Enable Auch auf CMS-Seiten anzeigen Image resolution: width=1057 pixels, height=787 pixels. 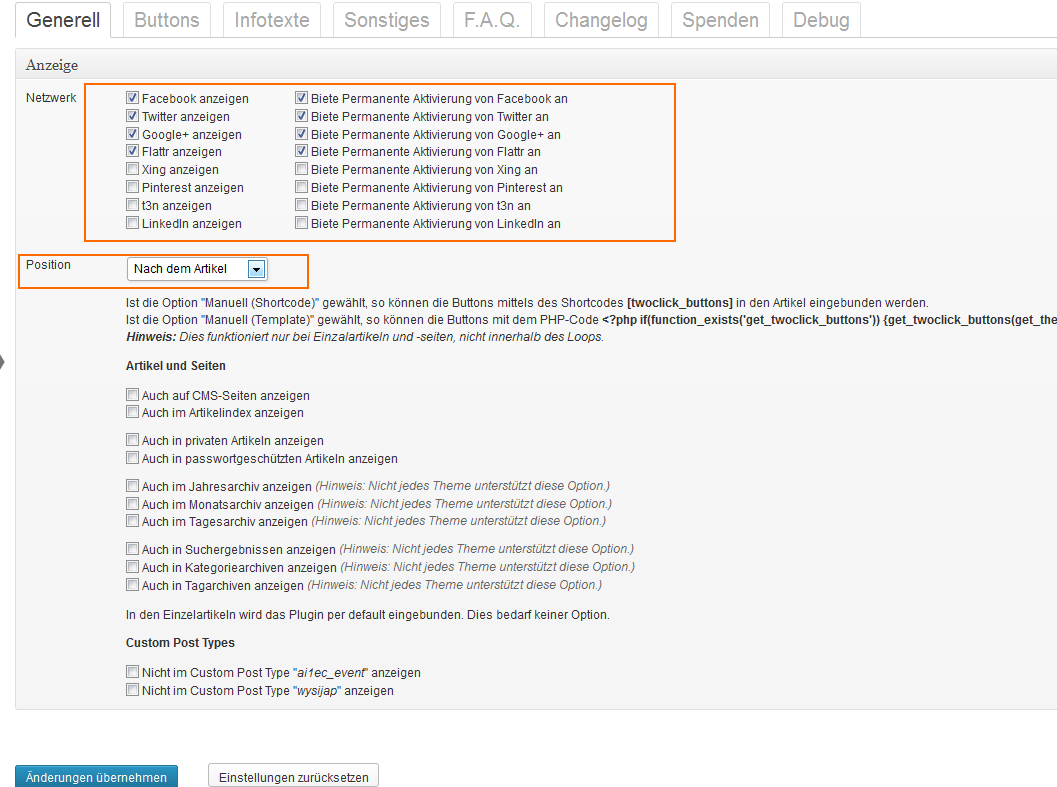click(x=133, y=396)
